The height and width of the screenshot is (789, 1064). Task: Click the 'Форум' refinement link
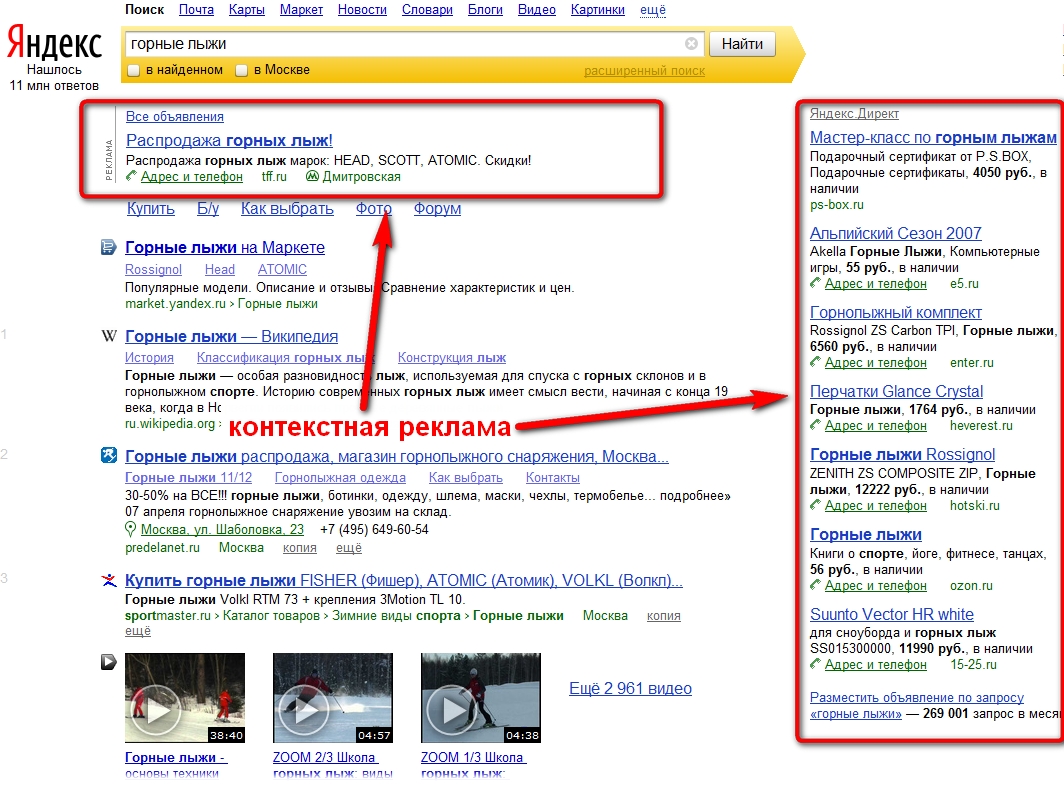point(437,208)
